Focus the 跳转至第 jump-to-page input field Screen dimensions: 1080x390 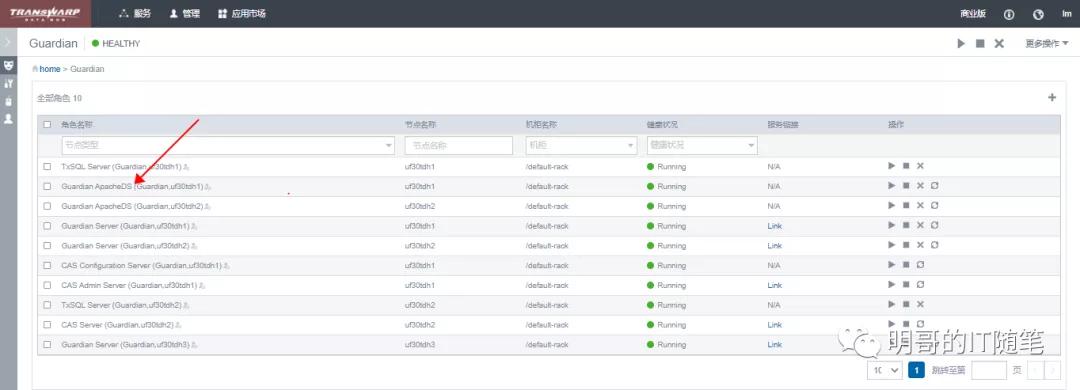[x=988, y=370]
